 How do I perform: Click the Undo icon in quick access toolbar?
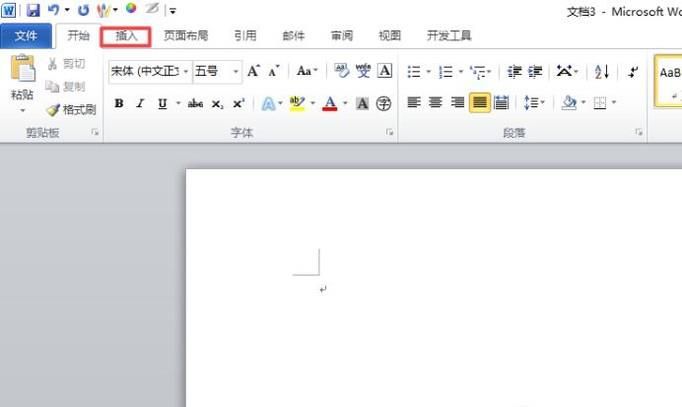point(54,10)
